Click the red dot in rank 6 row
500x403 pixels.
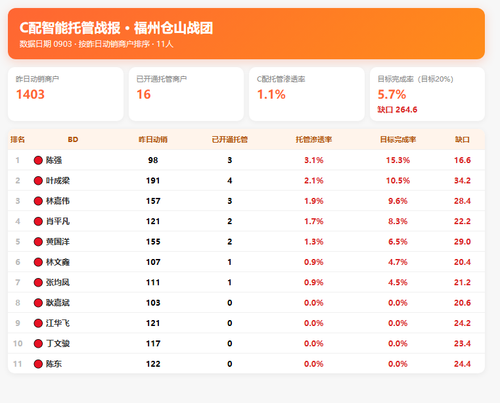tap(38, 262)
